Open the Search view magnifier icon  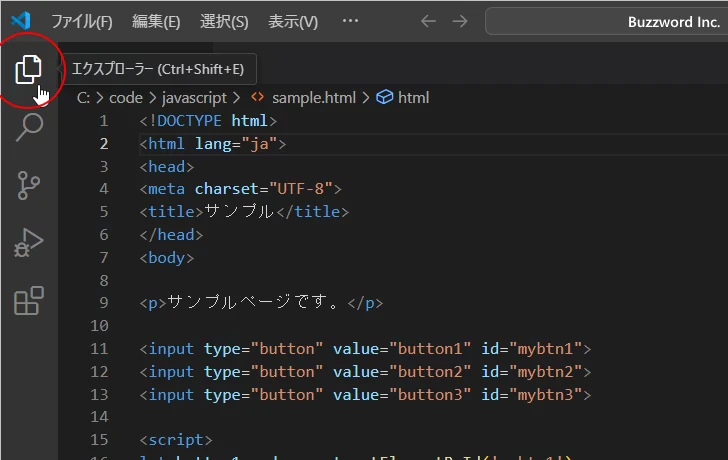pyautogui.click(x=29, y=127)
